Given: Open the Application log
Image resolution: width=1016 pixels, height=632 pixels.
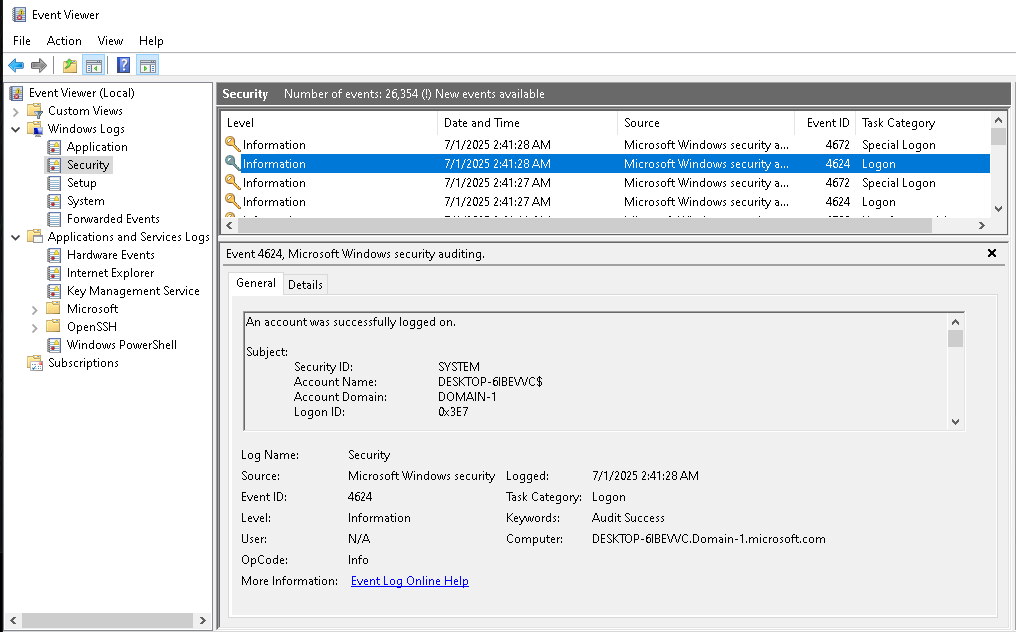Looking at the screenshot, I should [97, 147].
